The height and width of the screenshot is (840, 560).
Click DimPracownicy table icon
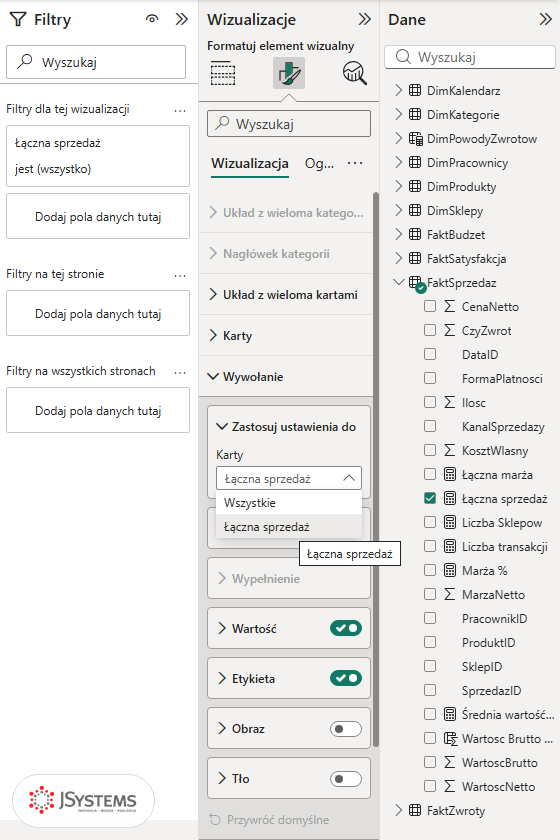[415, 162]
